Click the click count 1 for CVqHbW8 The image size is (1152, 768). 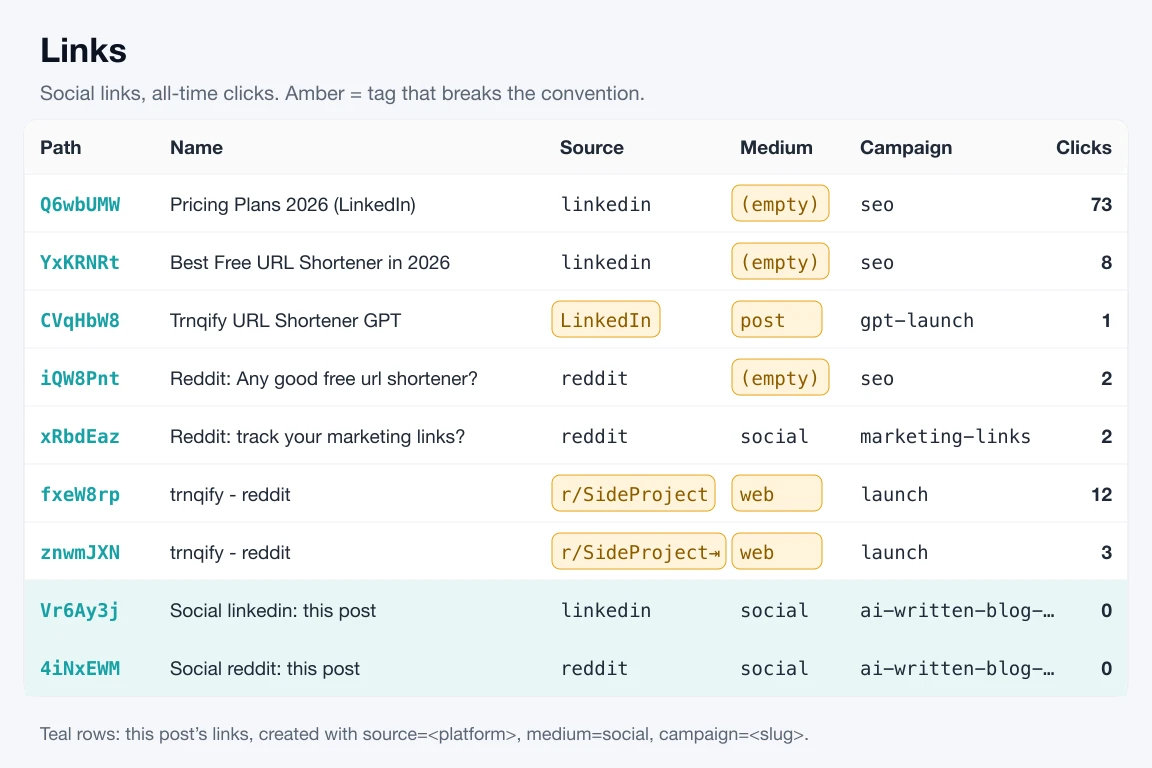tap(1106, 320)
